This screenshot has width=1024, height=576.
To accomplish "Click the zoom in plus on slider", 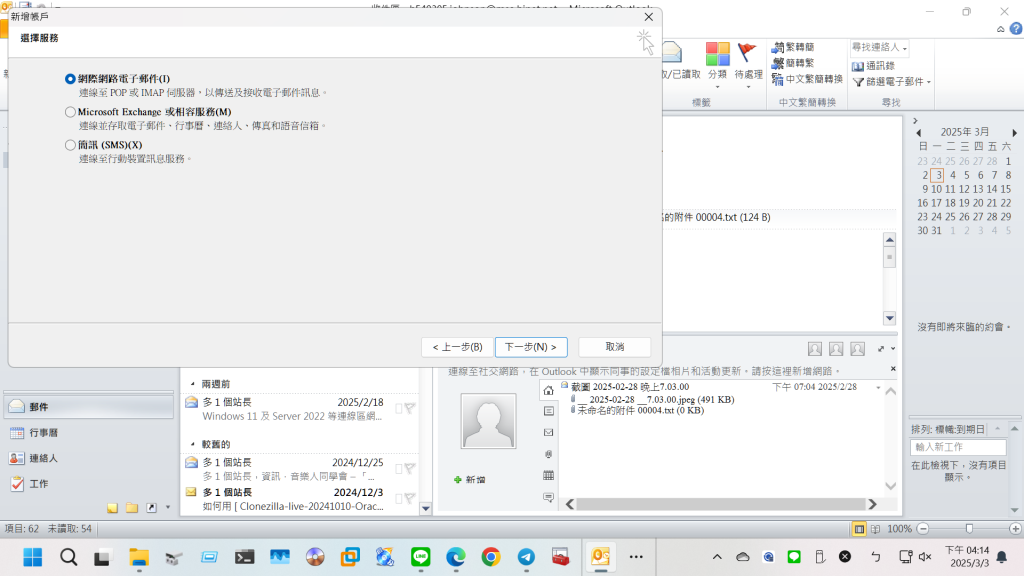I will 1009,528.
